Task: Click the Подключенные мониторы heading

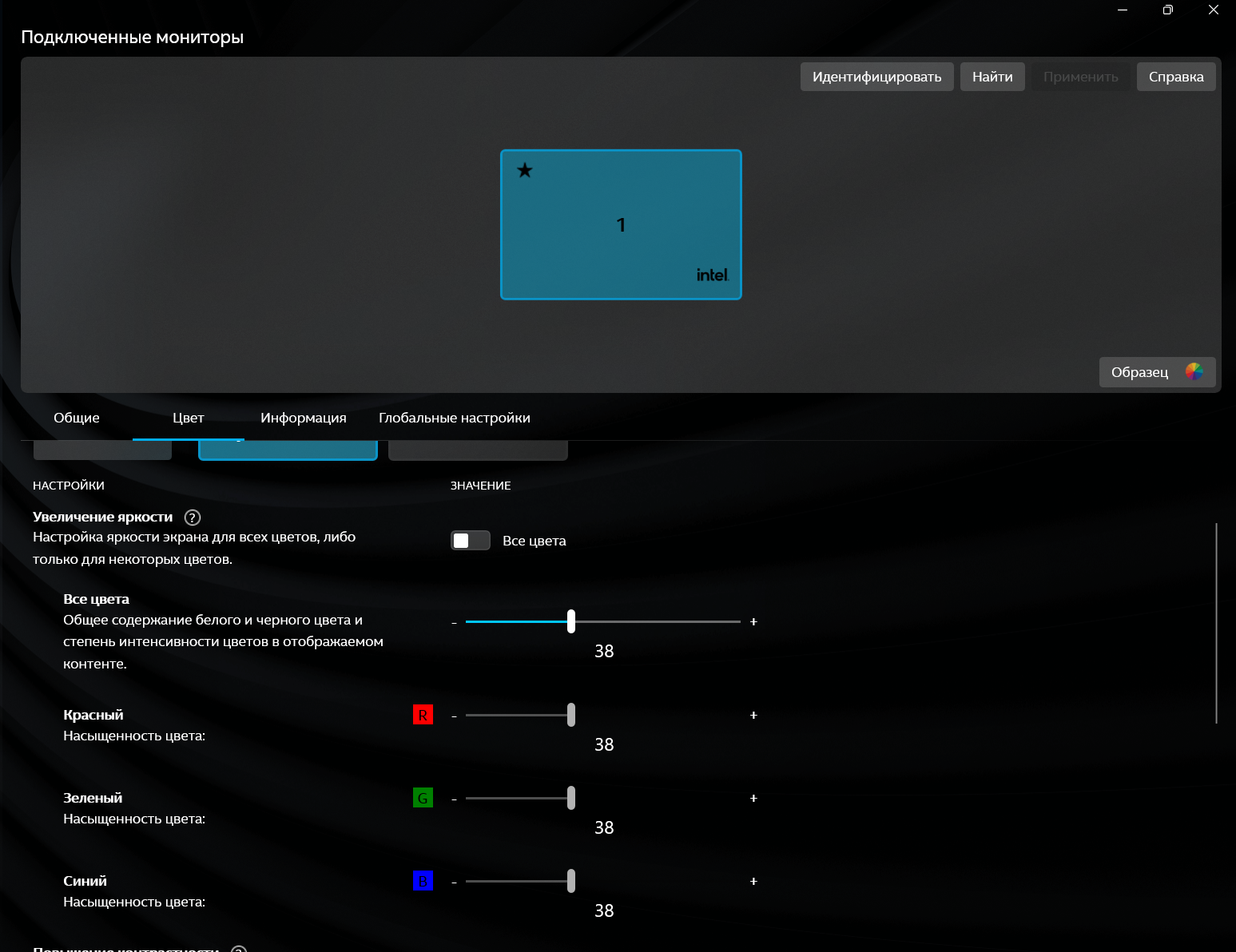Action: 132,37
